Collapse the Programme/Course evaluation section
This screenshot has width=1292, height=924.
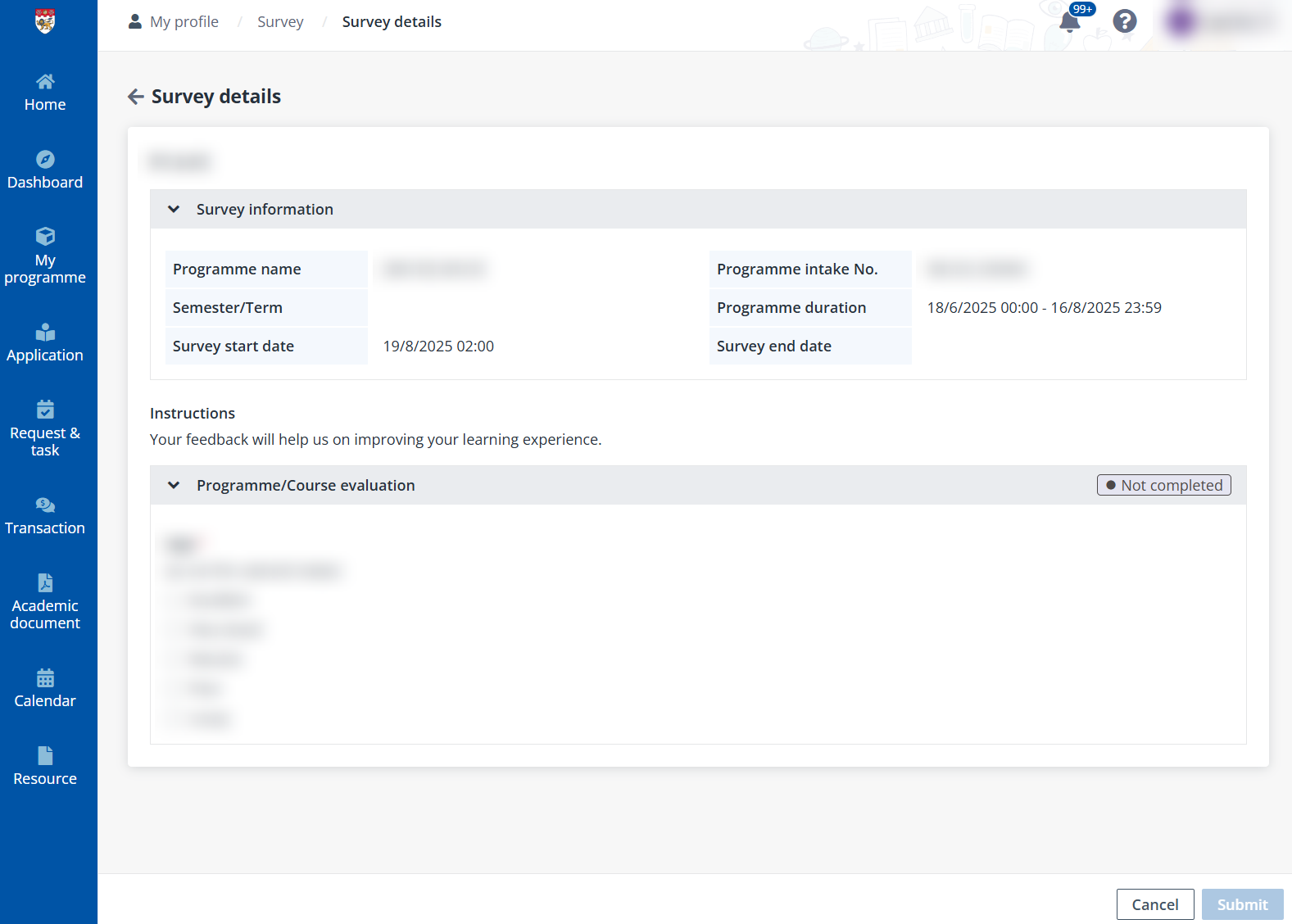(x=174, y=486)
